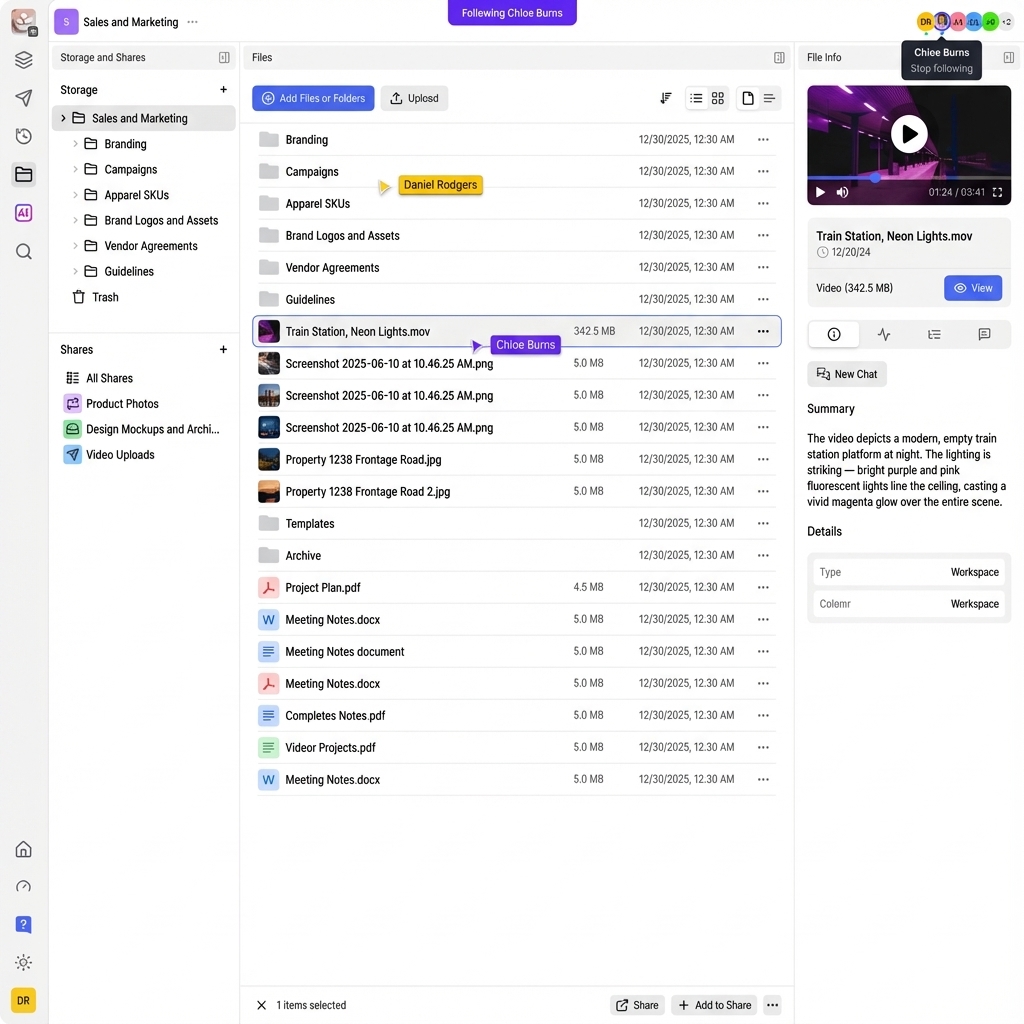1024x1024 pixels.
Task: Expand the Branding folder in the tree
Action: click(75, 143)
